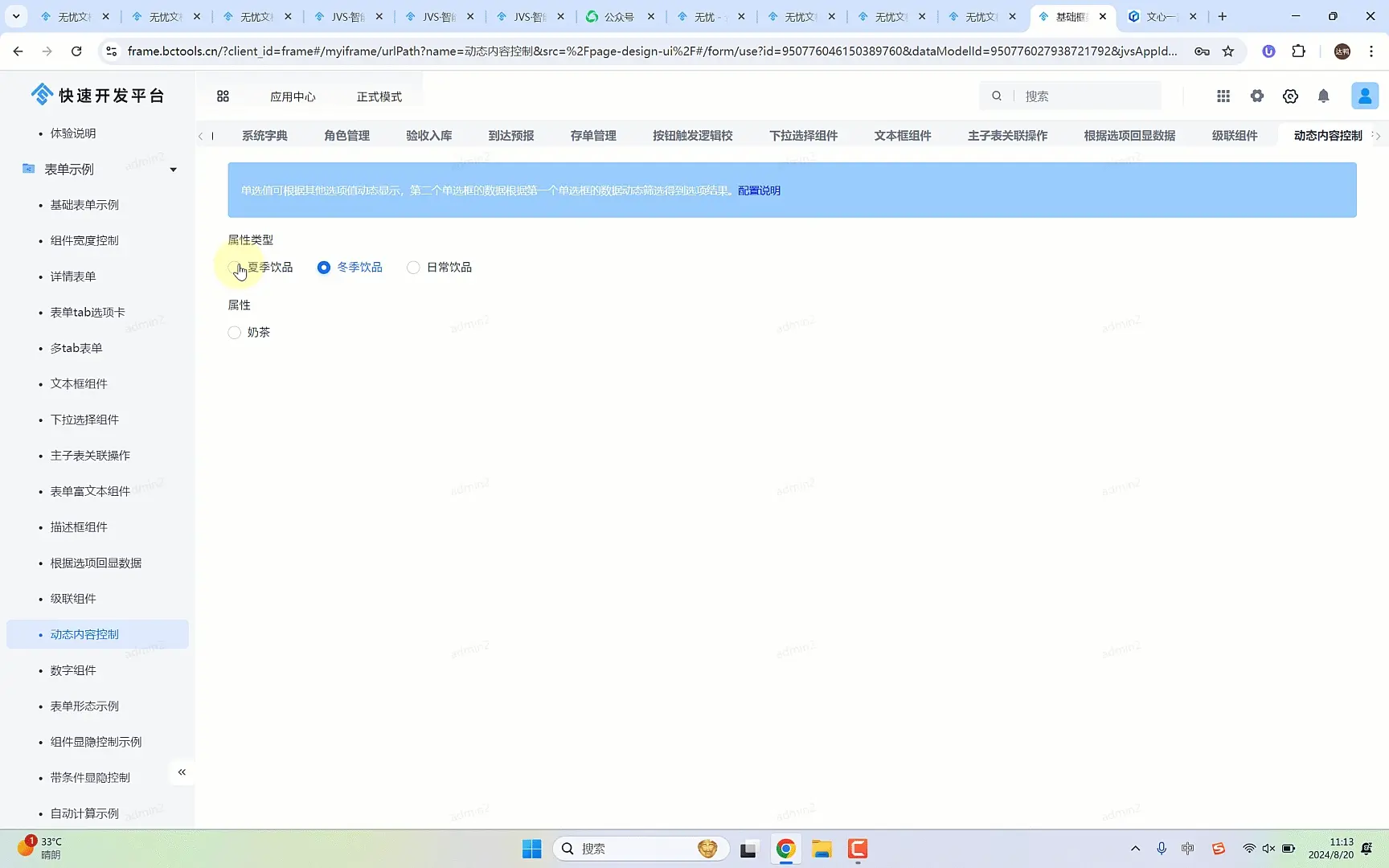
Task: Open 组件宽度控制 in the sidebar
Action: pos(84,240)
